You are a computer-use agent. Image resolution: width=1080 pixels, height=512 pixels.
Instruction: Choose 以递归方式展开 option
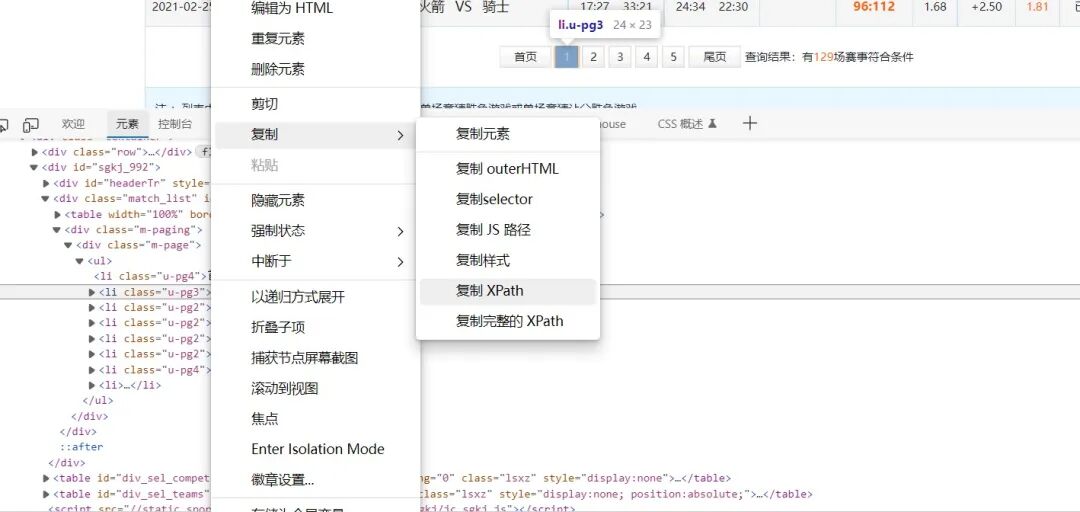pyautogui.click(x=298, y=297)
